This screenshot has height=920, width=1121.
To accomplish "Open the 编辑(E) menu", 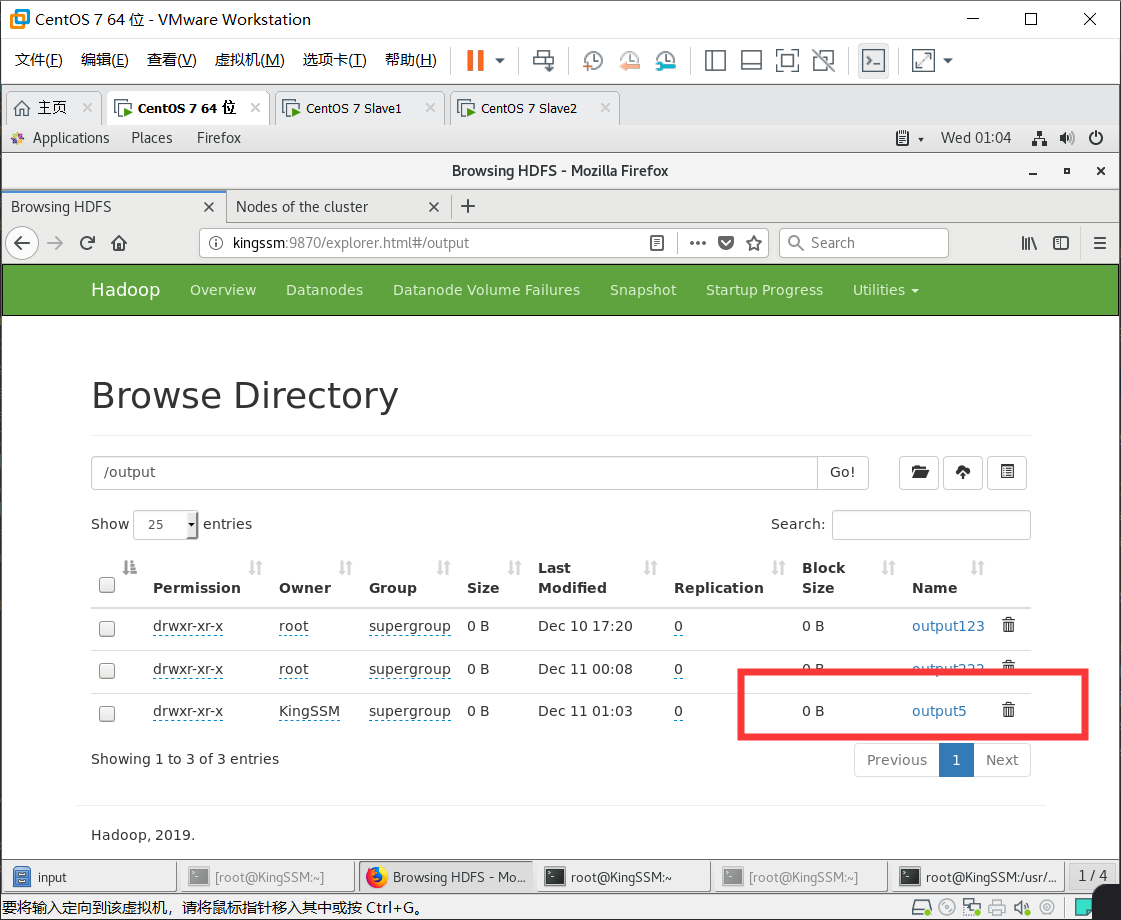I will pyautogui.click(x=104, y=60).
